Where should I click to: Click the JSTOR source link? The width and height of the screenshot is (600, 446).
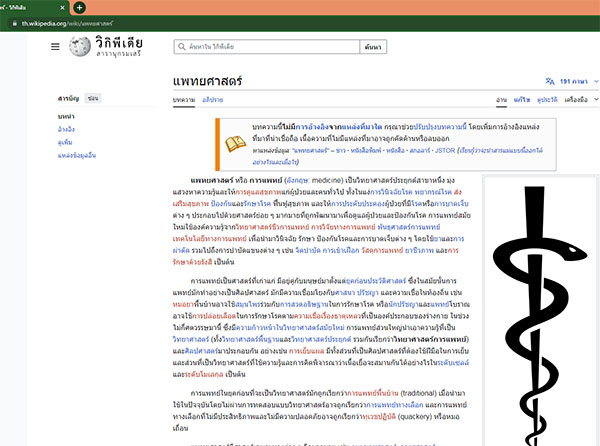(x=445, y=150)
